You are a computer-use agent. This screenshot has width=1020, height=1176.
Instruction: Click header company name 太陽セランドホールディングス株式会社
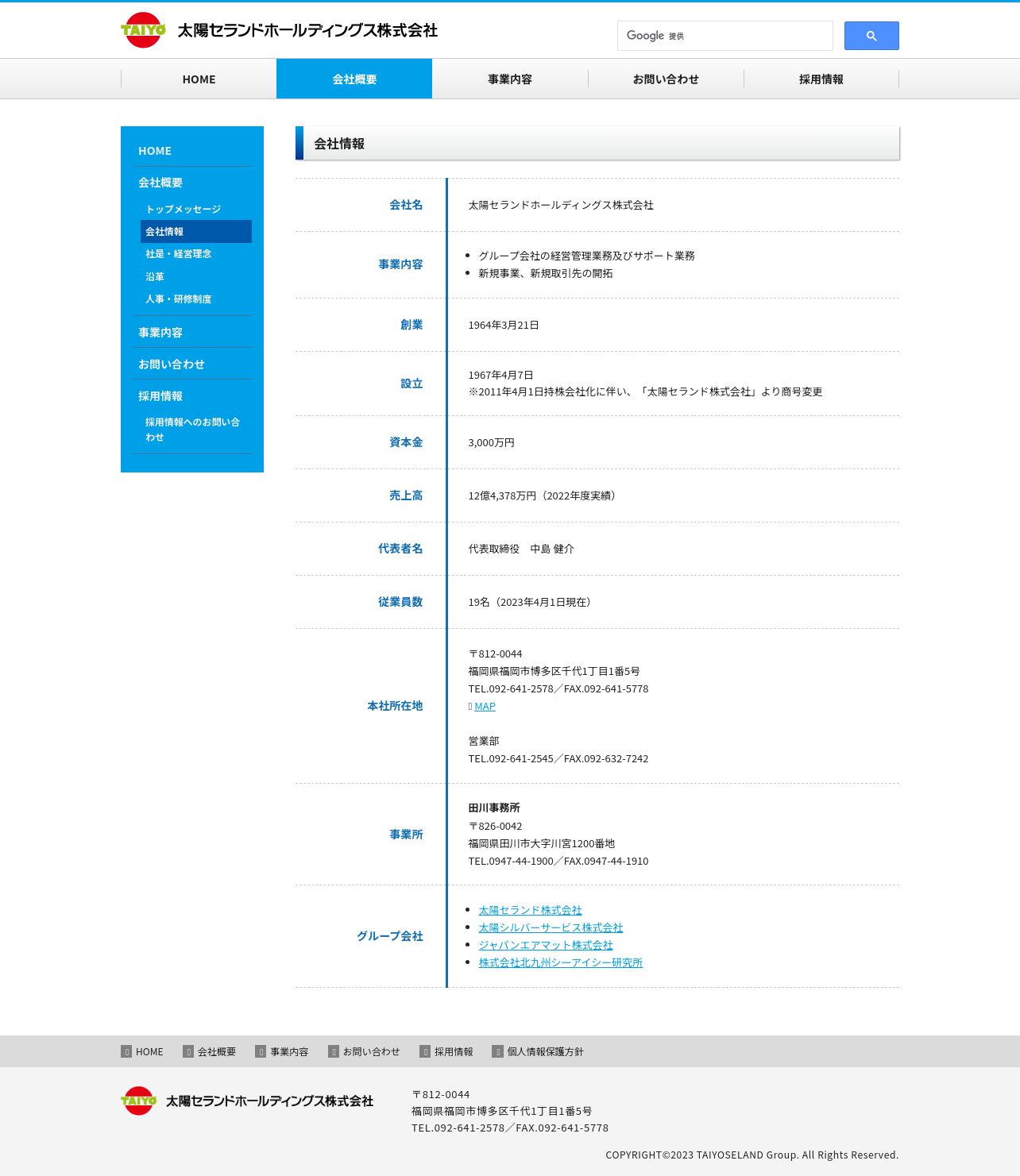pos(307,30)
